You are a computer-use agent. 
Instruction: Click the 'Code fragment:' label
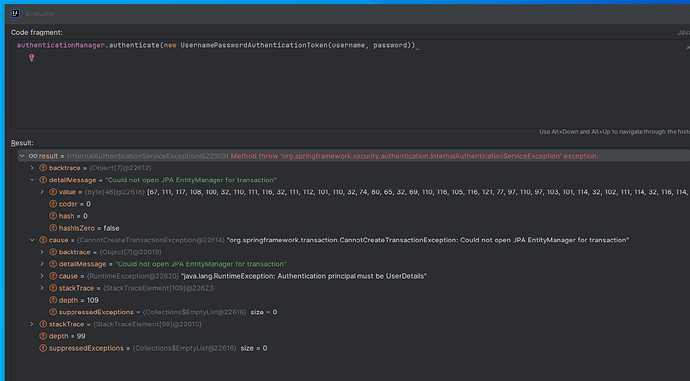click(37, 32)
